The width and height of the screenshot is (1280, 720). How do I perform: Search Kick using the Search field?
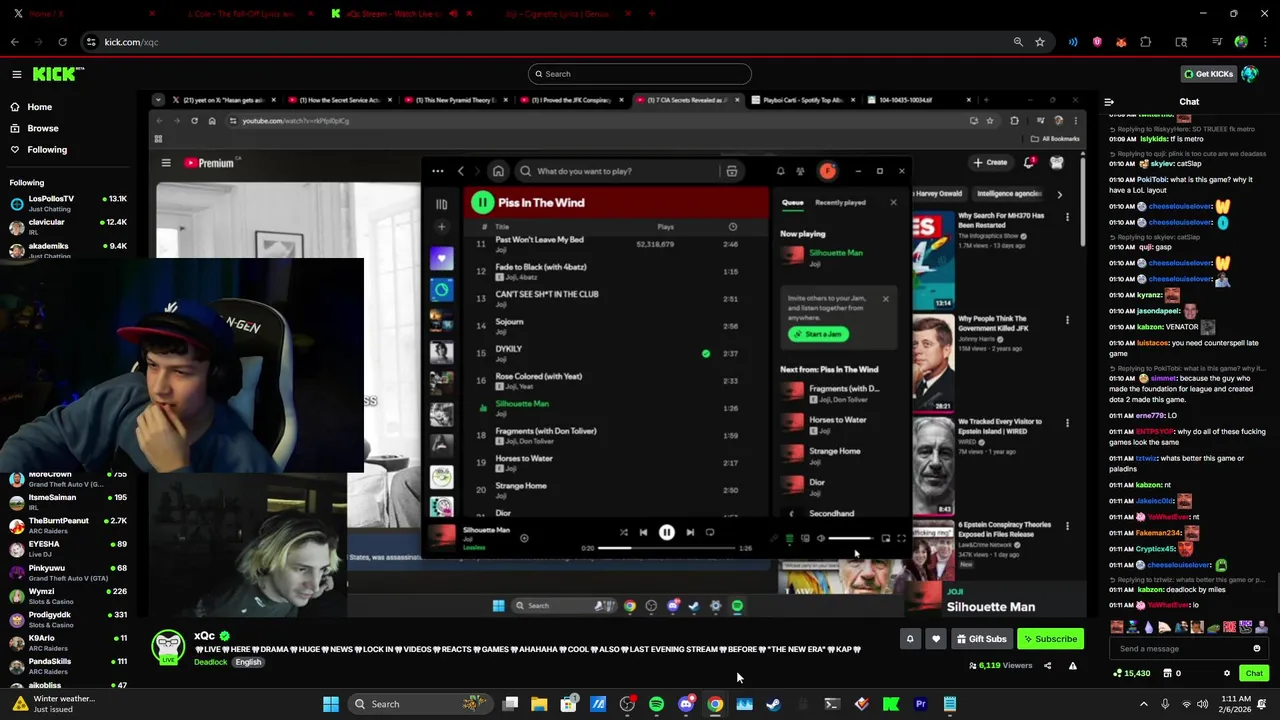coord(640,74)
